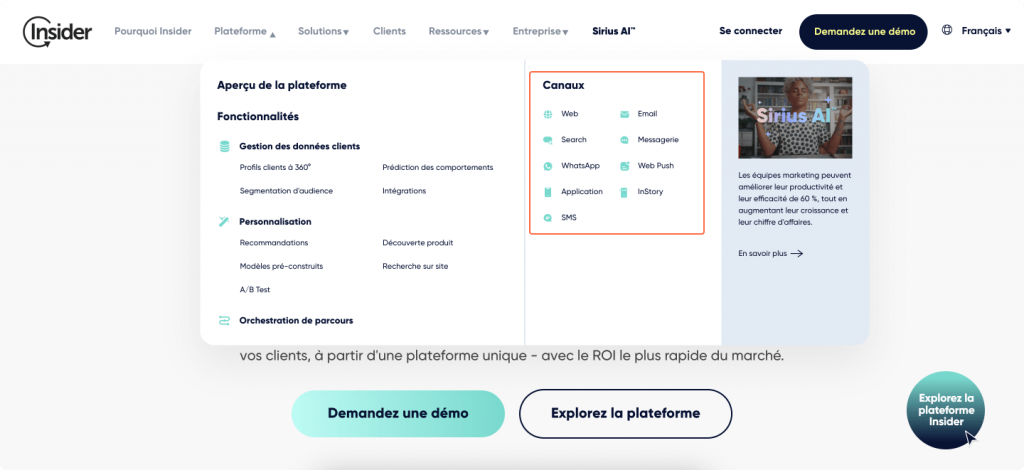Open Modèles pré-construits

coord(281,266)
